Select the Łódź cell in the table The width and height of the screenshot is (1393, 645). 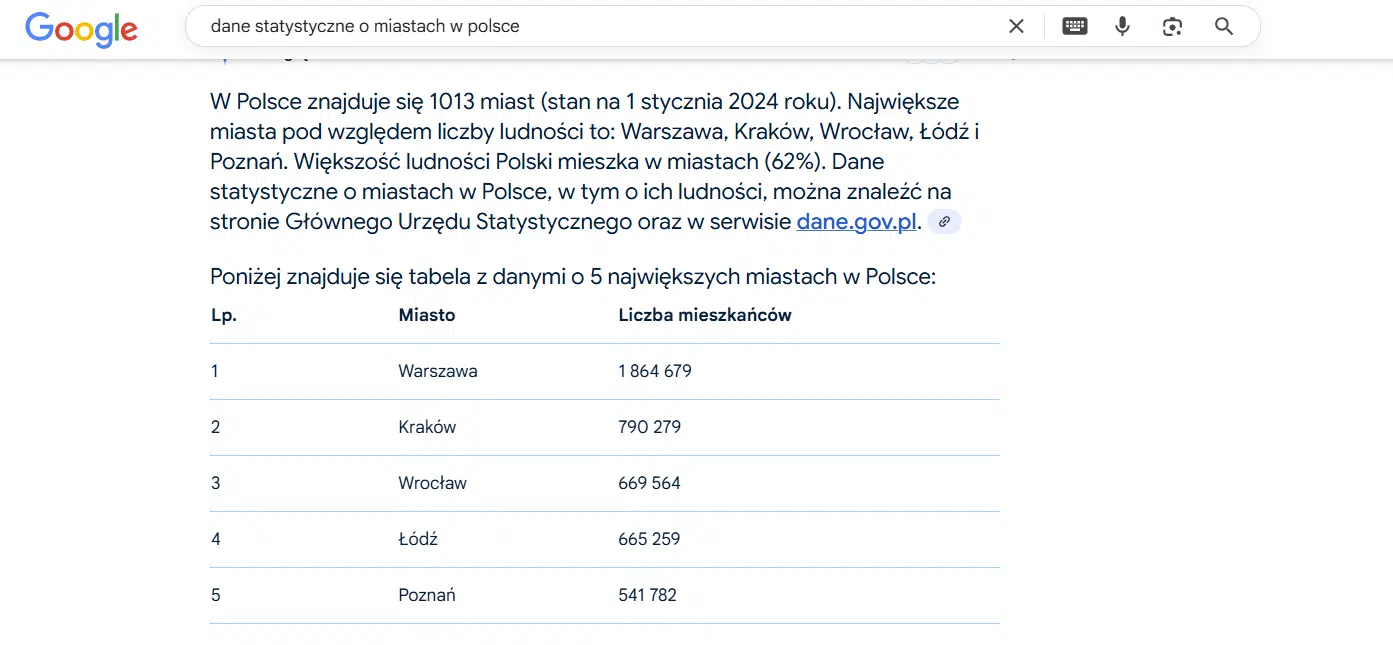pyautogui.click(x=418, y=539)
